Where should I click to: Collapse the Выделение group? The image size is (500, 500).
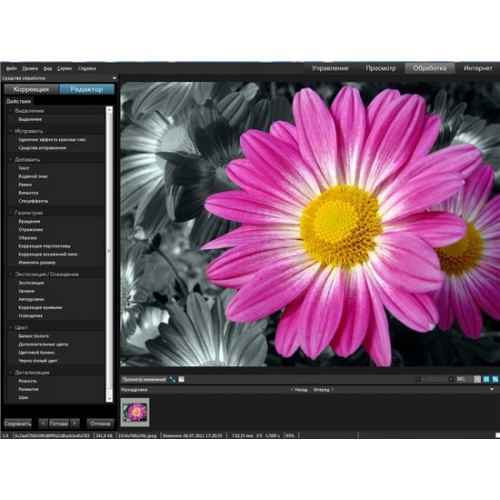(x=11, y=110)
